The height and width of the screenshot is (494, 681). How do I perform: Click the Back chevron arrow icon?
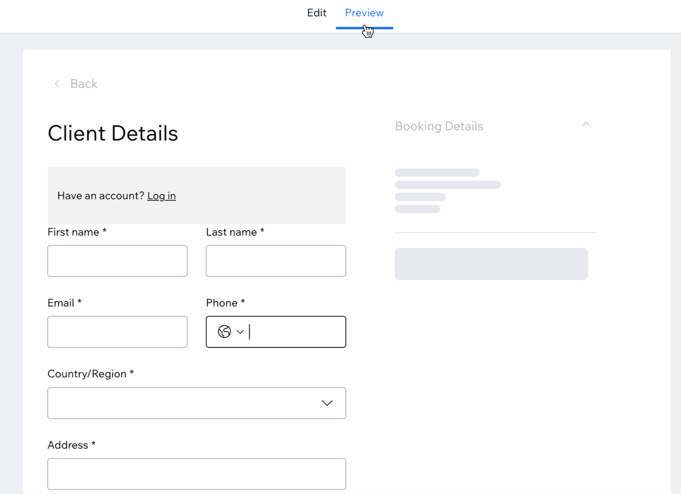(57, 84)
